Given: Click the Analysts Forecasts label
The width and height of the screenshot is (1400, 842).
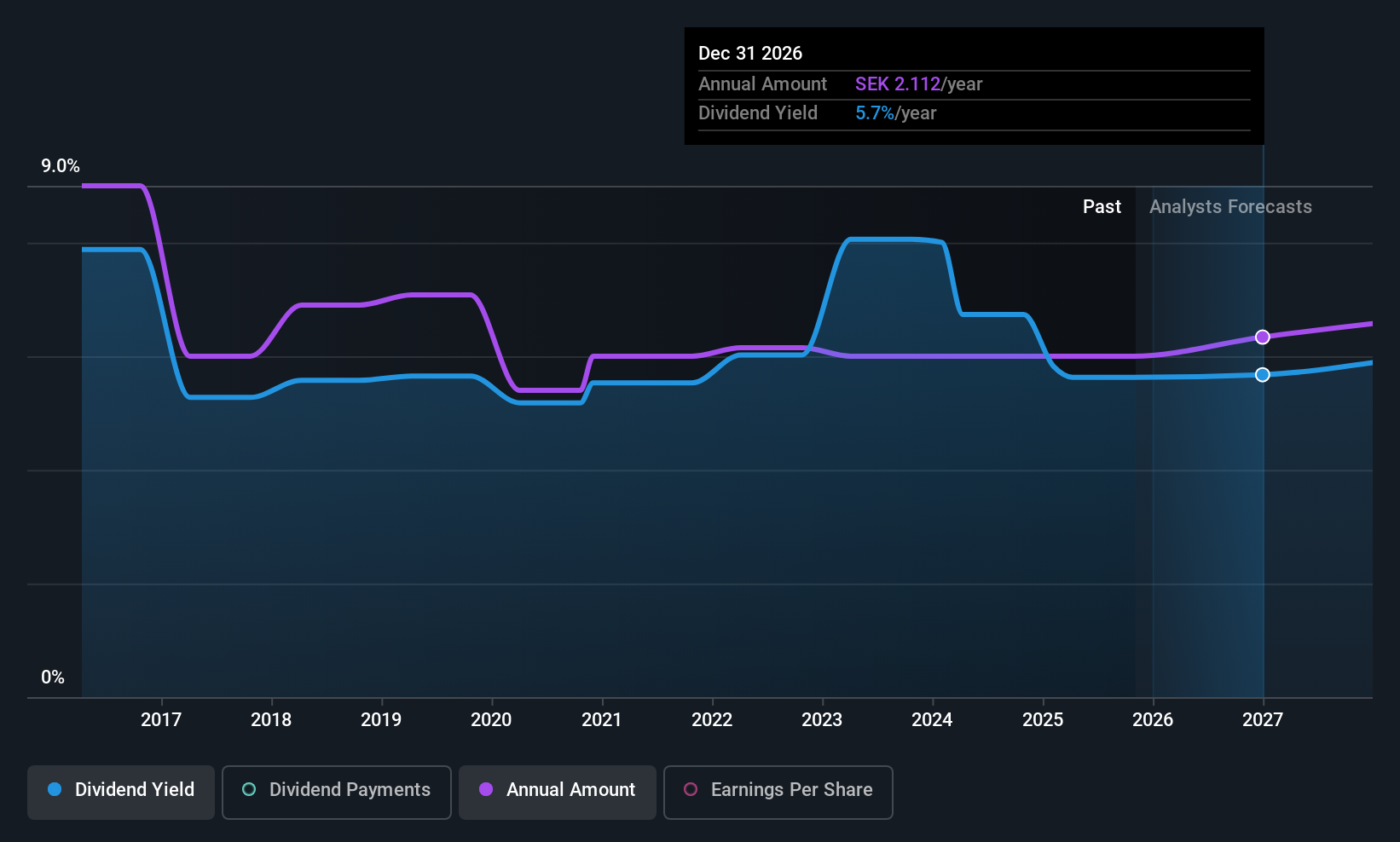Looking at the screenshot, I should [1230, 207].
